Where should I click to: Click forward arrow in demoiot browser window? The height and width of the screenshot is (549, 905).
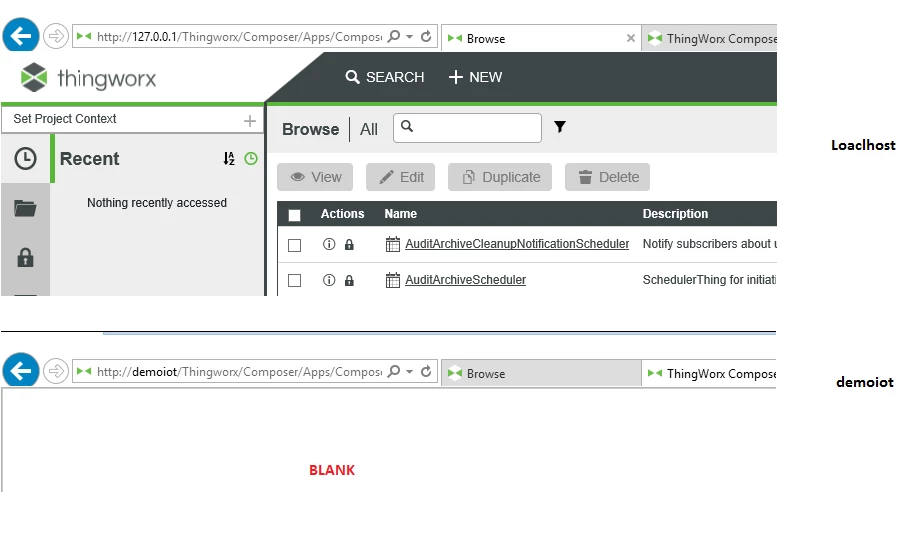pyautogui.click(x=56, y=371)
